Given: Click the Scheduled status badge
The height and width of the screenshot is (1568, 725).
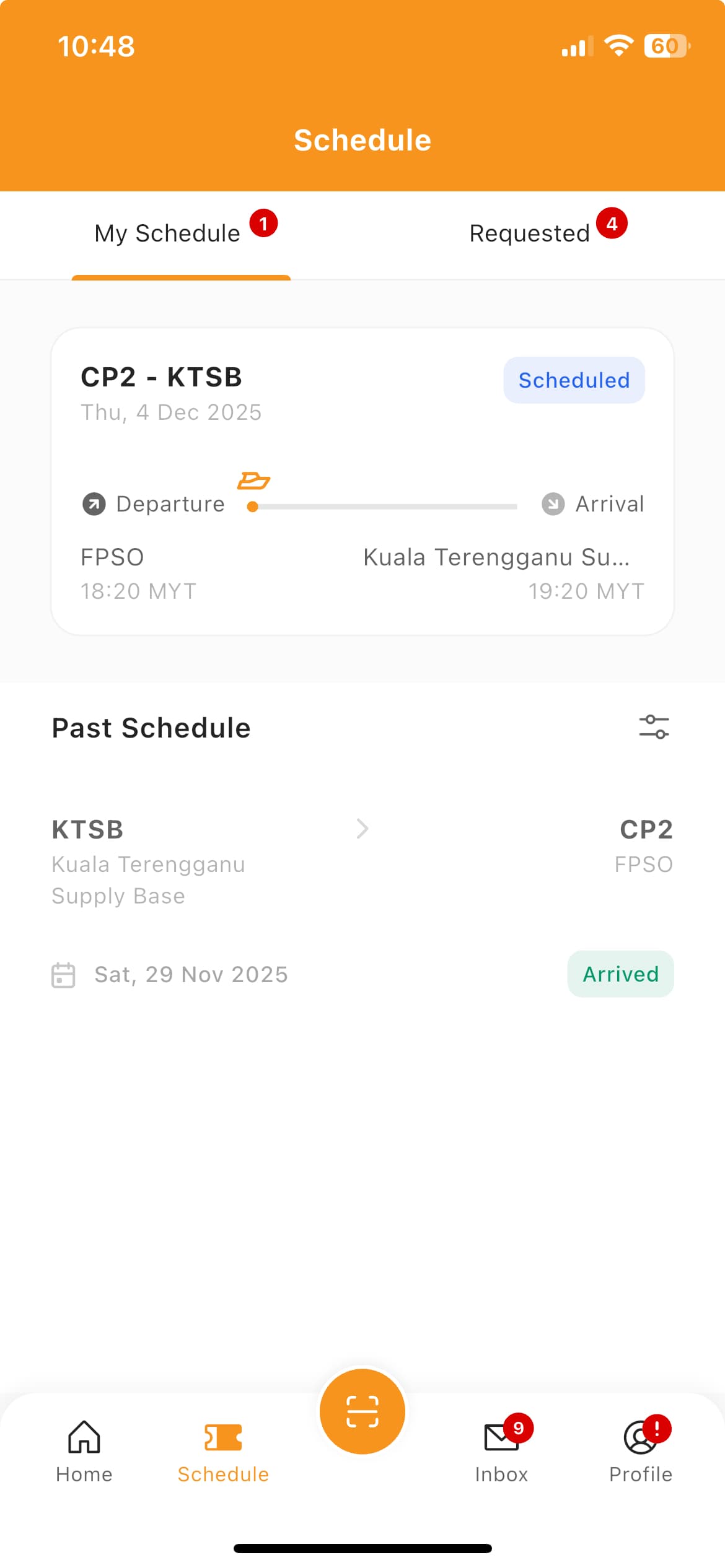Looking at the screenshot, I should point(574,380).
